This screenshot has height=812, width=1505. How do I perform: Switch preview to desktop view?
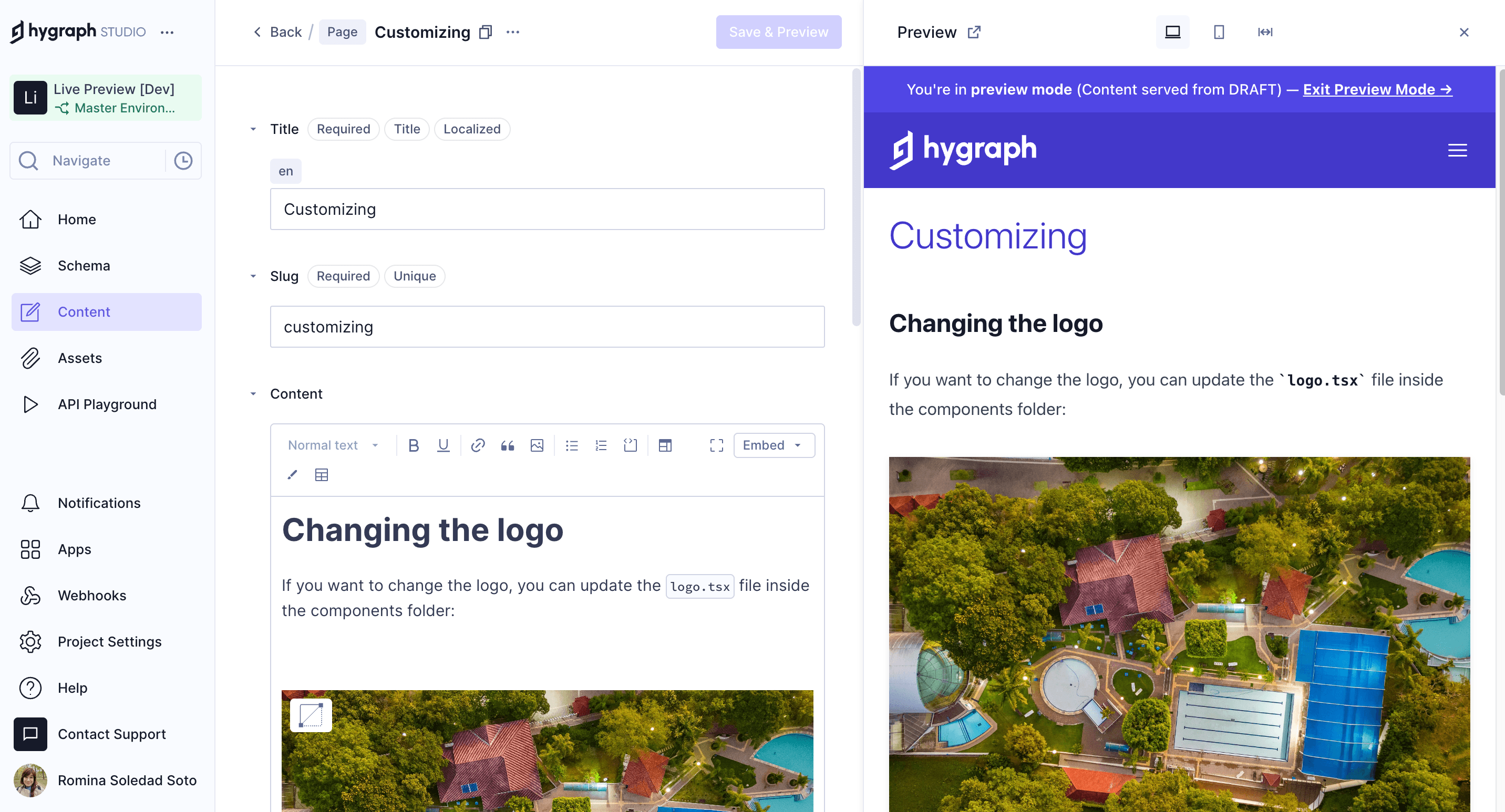click(x=1172, y=32)
